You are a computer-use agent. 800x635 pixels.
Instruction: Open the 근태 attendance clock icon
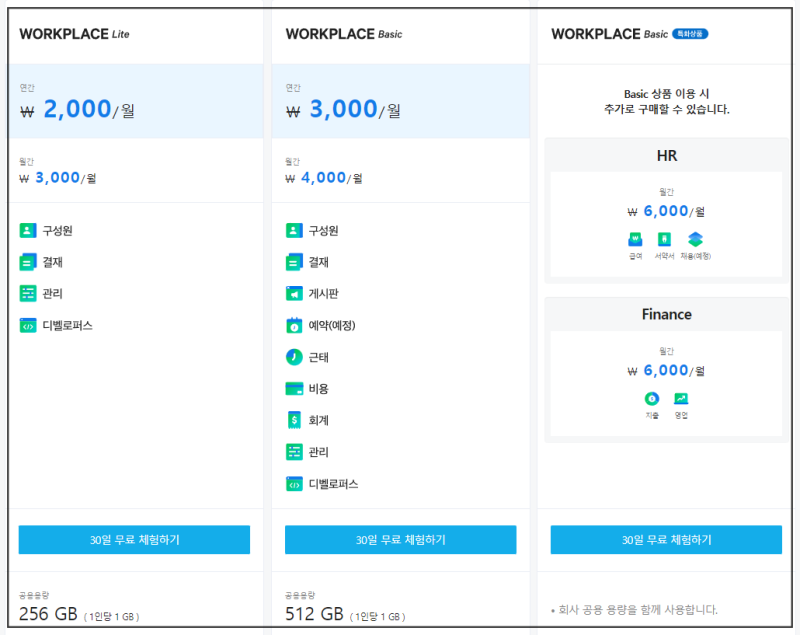click(294, 357)
